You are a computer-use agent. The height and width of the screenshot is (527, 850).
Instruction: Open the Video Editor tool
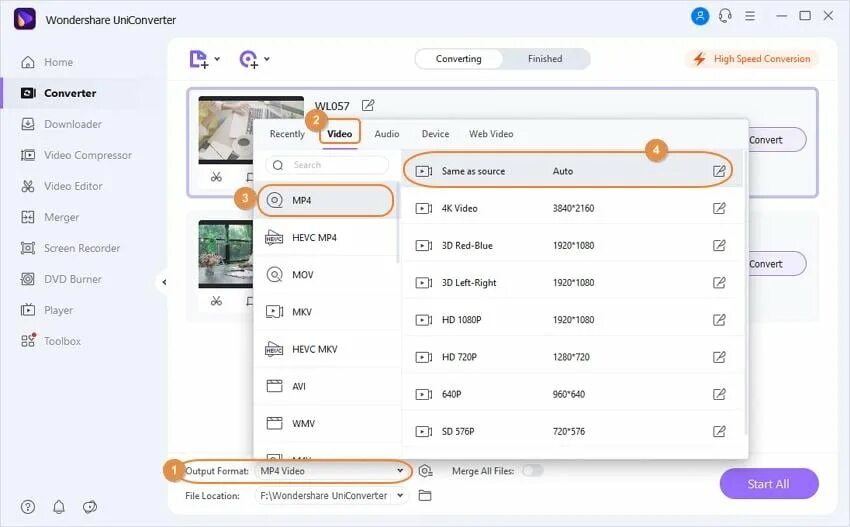[x=62, y=186]
